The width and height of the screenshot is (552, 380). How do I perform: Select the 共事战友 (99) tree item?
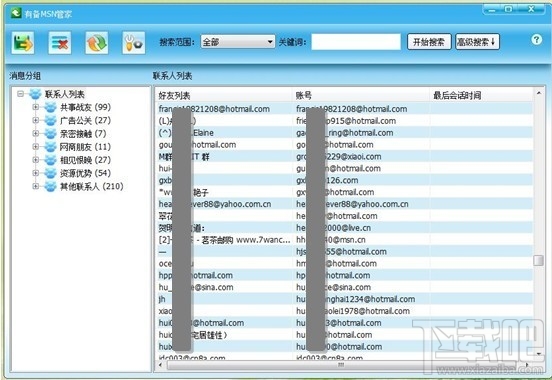[x=85, y=107]
